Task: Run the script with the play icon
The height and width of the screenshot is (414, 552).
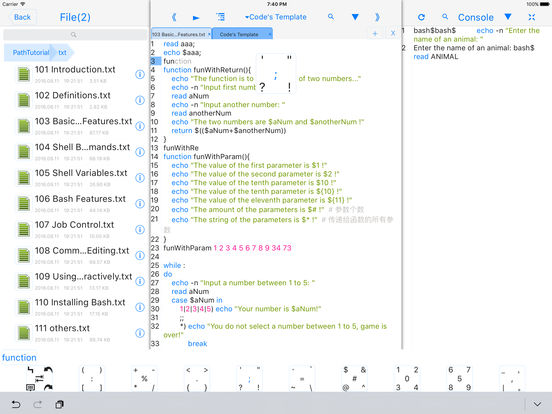Action: [x=196, y=17]
